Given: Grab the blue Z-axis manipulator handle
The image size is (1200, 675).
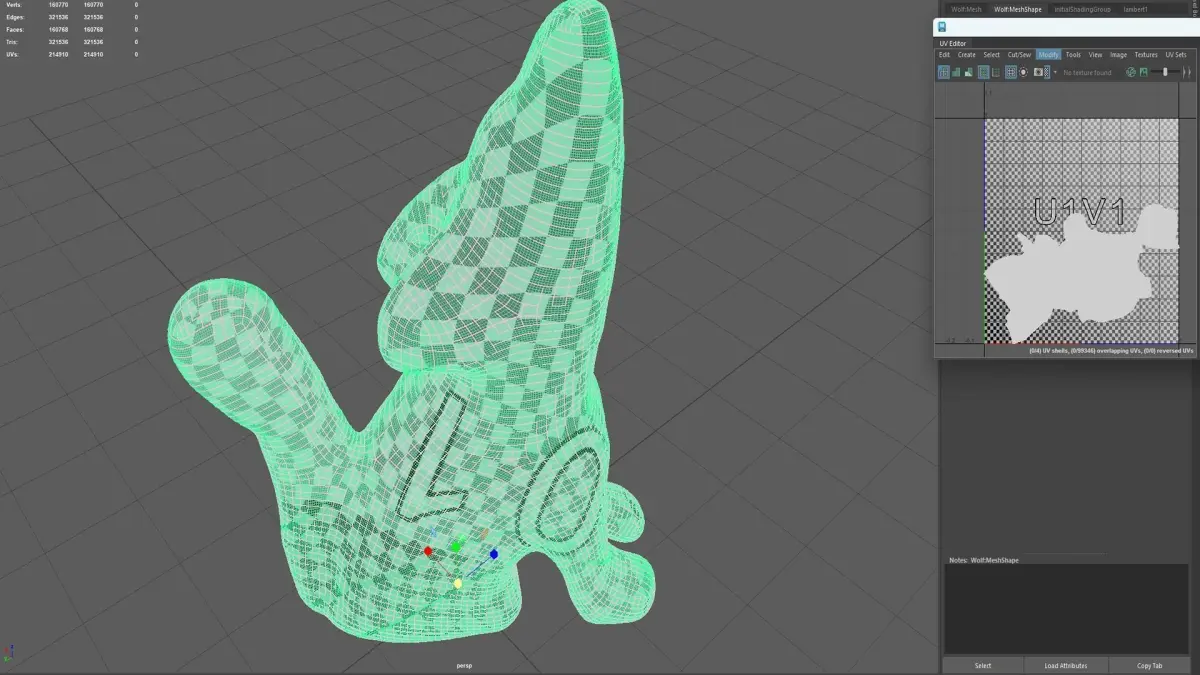Looking at the screenshot, I should (x=494, y=554).
